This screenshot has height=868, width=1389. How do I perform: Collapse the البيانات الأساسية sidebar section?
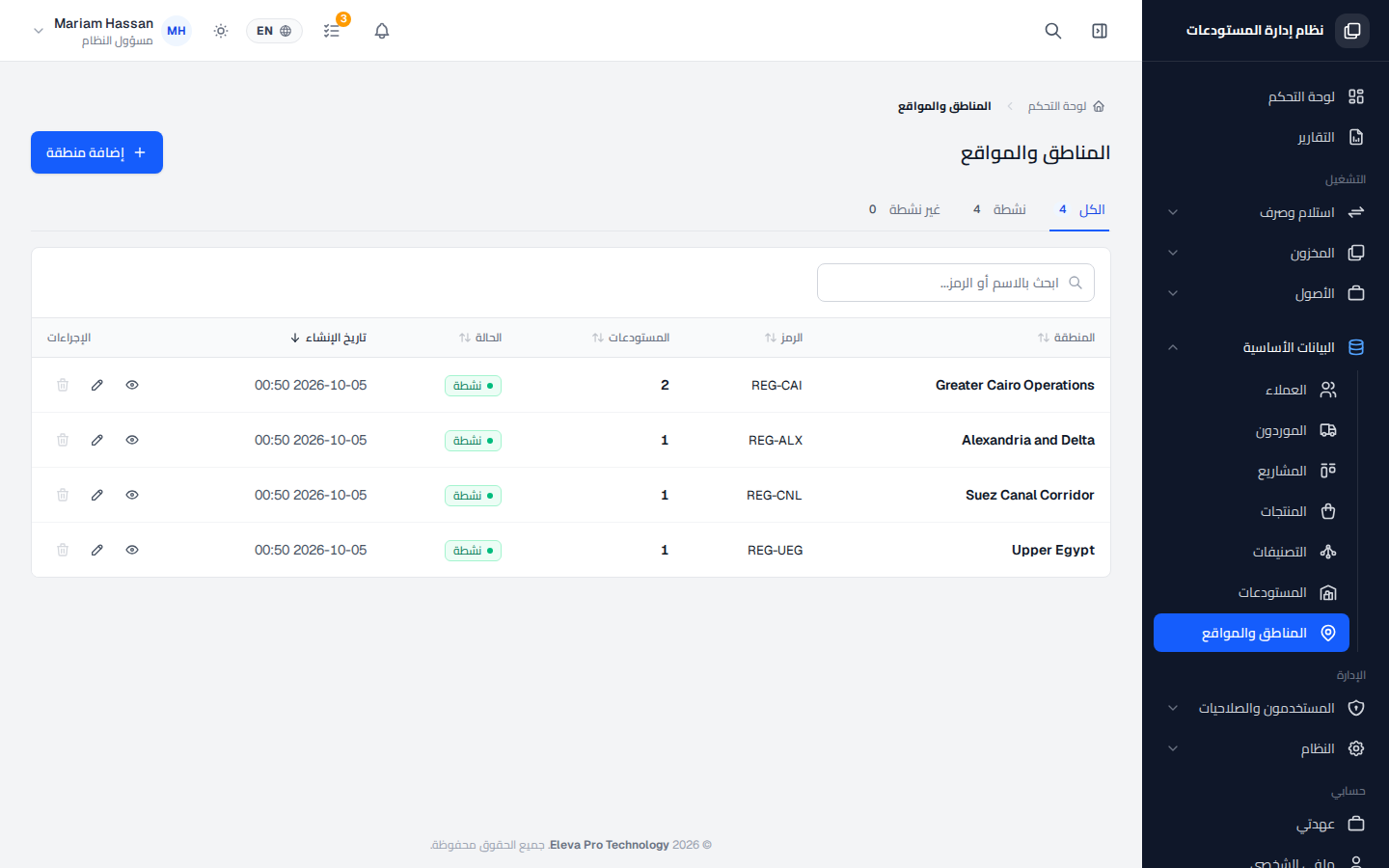pos(1266,347)
